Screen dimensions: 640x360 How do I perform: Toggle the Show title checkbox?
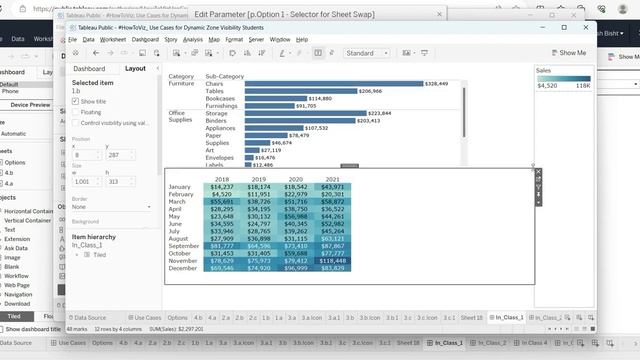76,101
